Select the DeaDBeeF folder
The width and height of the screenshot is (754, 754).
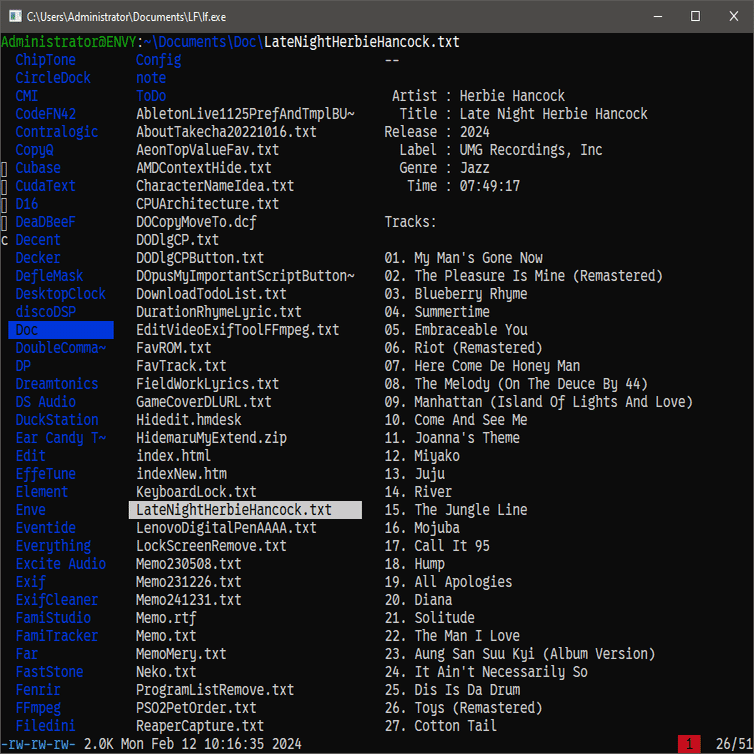46,222
